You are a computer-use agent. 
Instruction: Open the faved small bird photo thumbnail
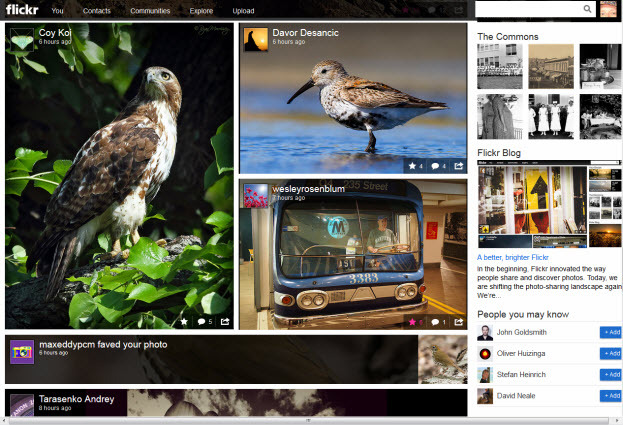click(443, 359)
